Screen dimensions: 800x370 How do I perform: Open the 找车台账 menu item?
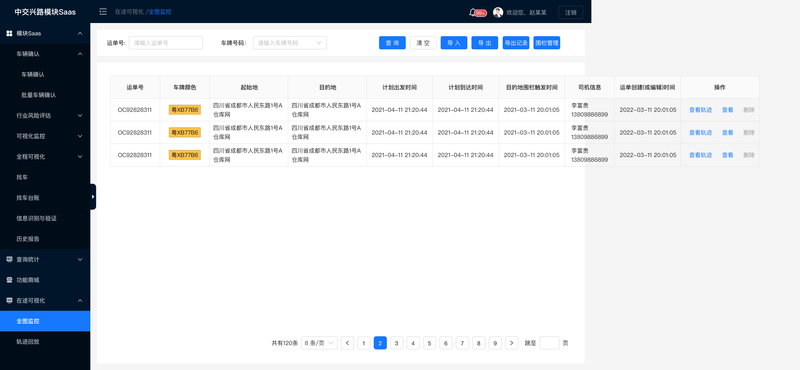[45, 198]
